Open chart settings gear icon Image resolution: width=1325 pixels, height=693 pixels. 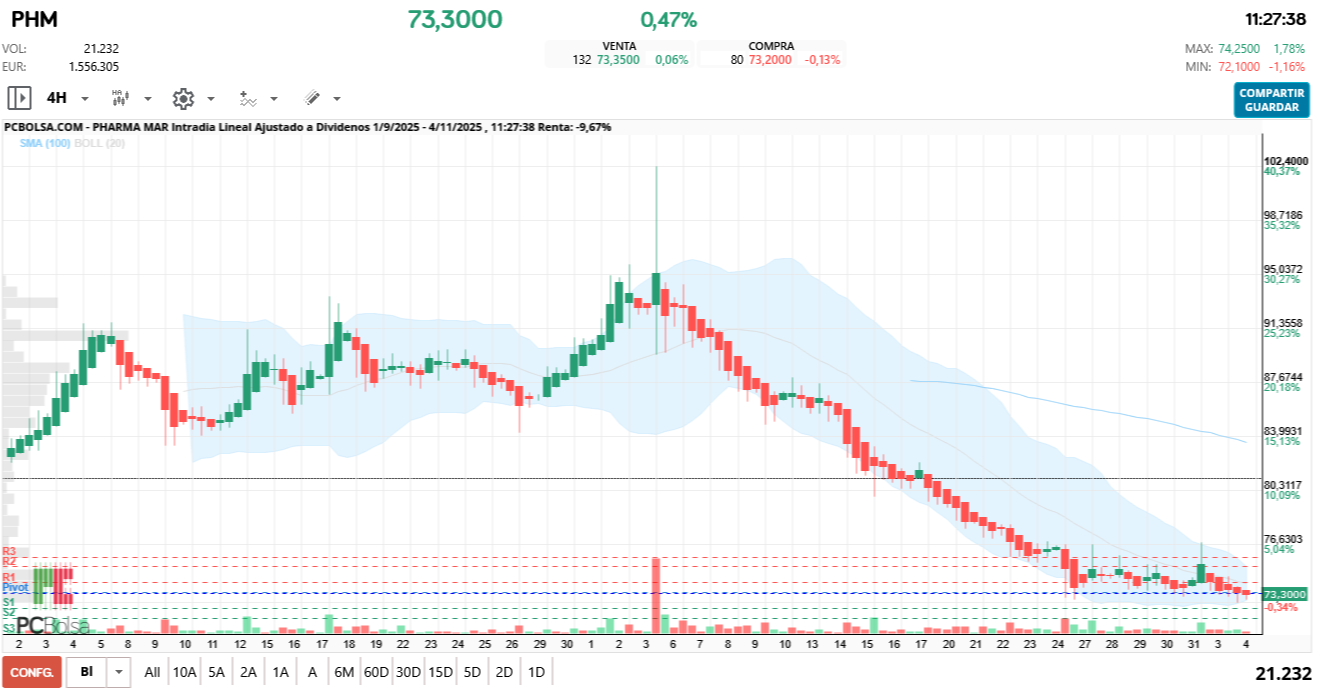click(182, 98)
